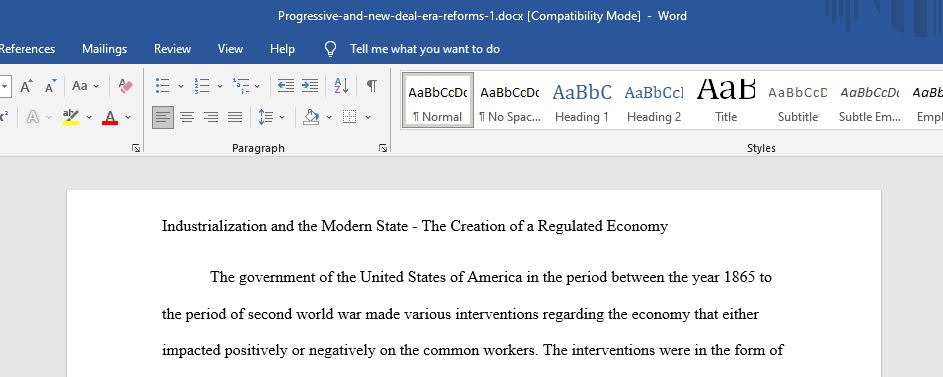The width and height of the screenshot is (943, 377).
Task: Open the Help tab
Action: (x=282, y=49)
